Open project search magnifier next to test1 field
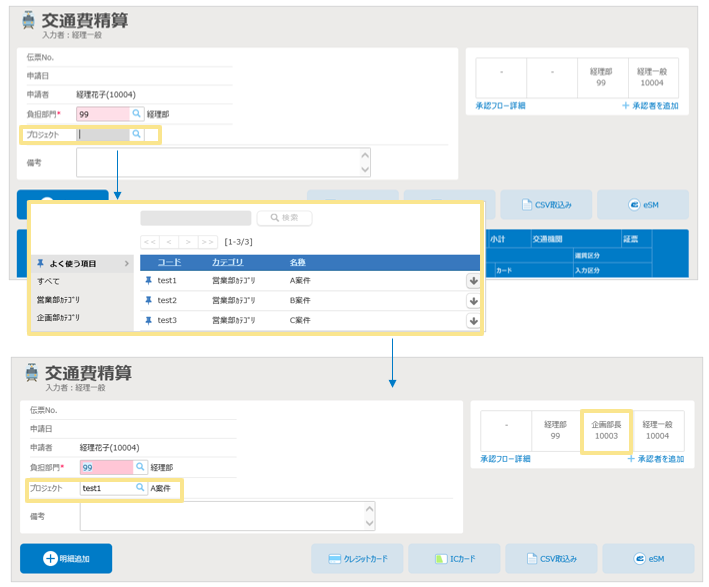Image resolution: width=709 pixels, height=587 pixels. point(141,488)
